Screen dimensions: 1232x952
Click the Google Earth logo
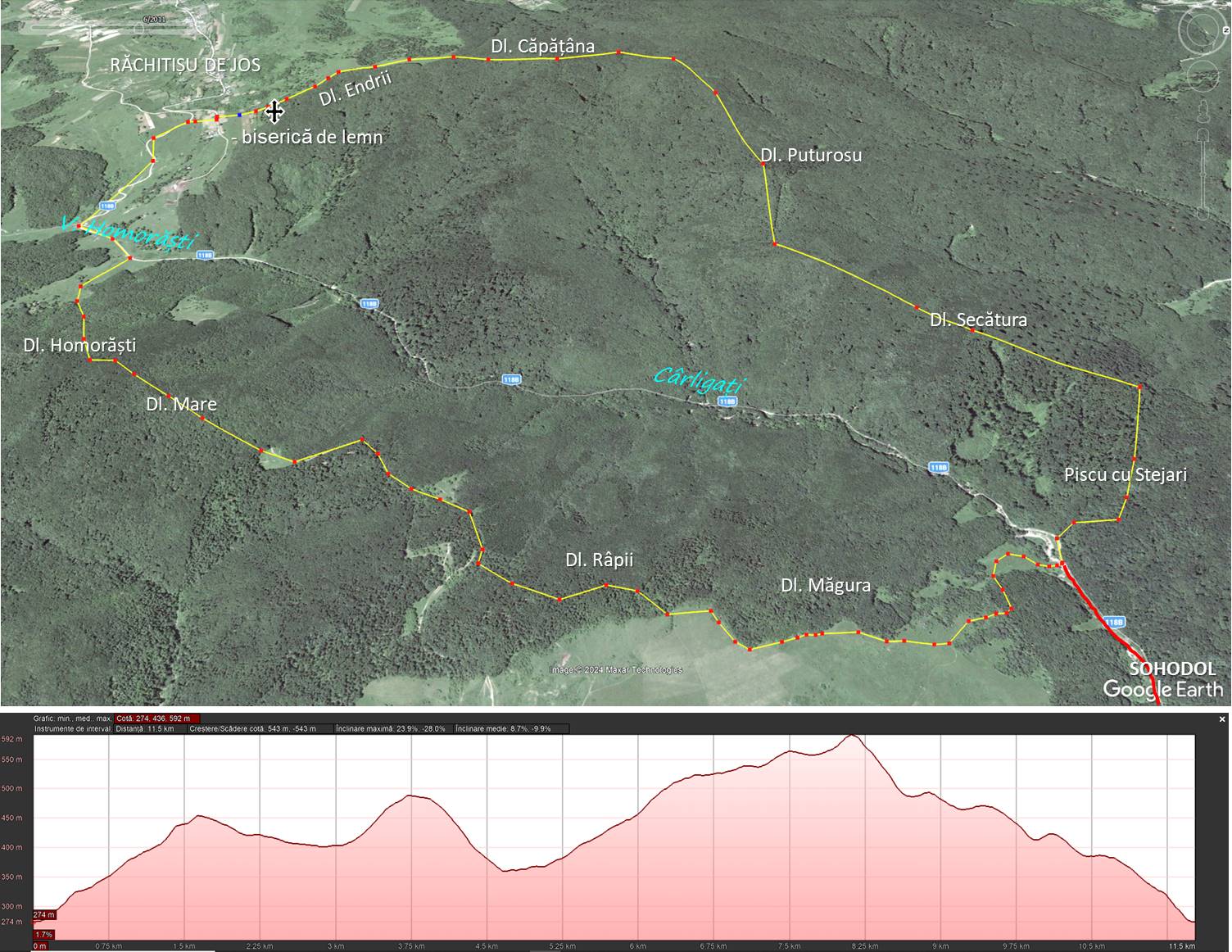coord(1162,689)
